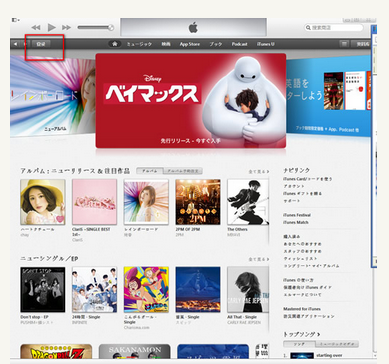Viewport: 389px width, 364px height.
Task: Click the Don't stop - EP title
Action: click(x=34, y=317)
